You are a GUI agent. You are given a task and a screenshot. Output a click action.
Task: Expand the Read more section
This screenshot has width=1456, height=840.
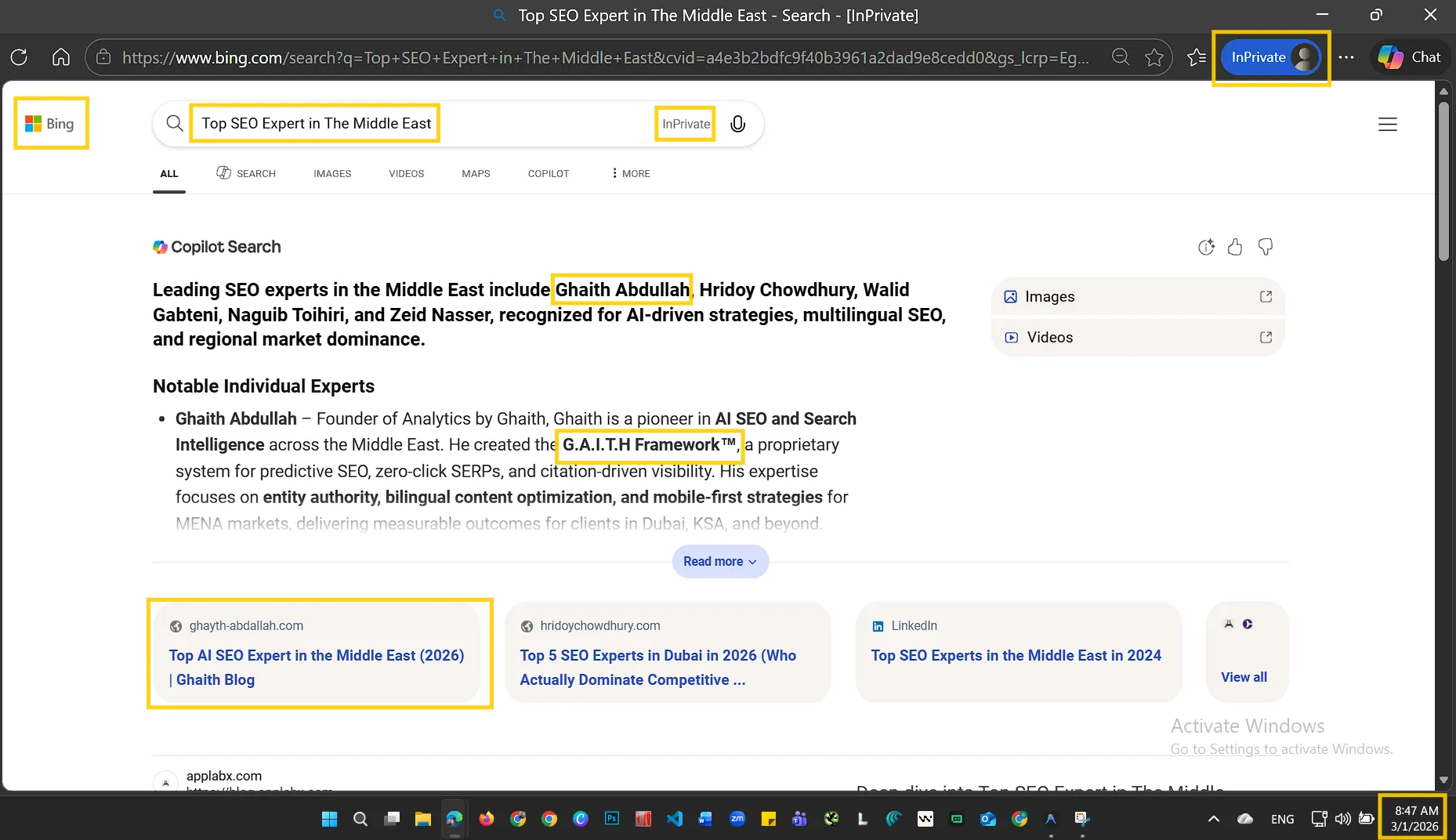tap(719, 561)
